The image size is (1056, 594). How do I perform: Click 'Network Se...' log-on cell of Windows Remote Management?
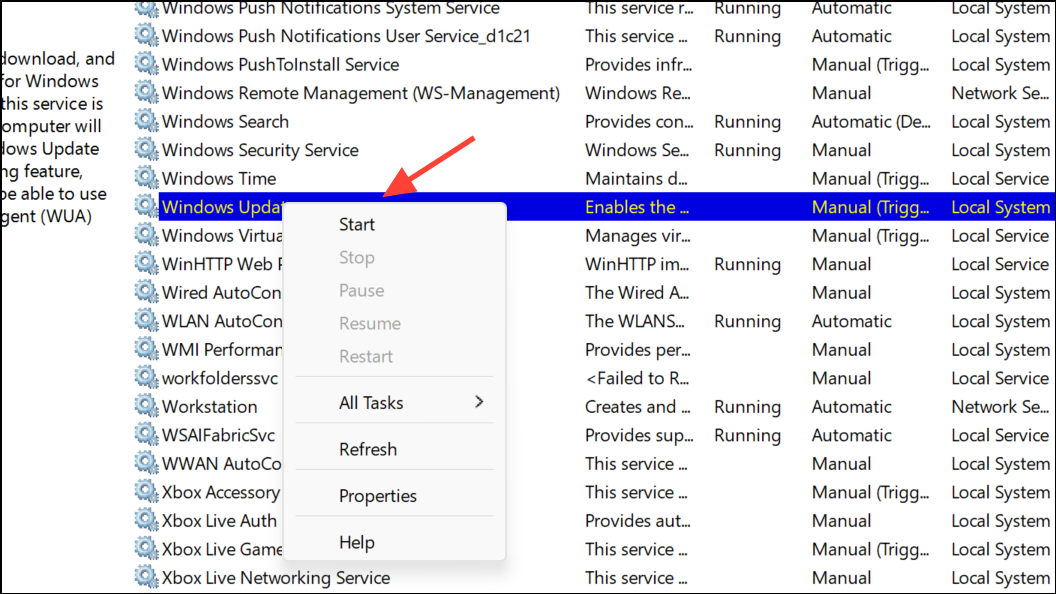pyautogui.click(x=1000, y=93)
